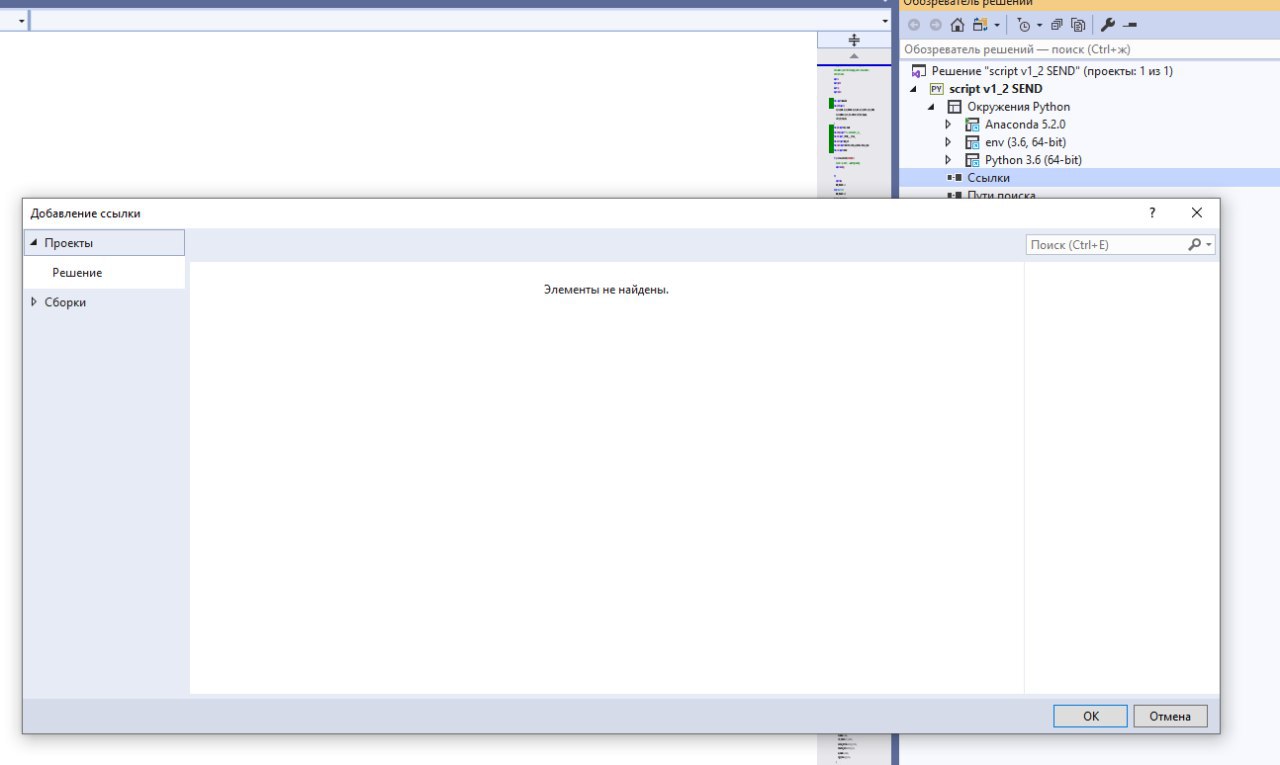Select the 'Сборки' category label
The height and width of the screenshot is (765, 1280).
coord(65,302)
